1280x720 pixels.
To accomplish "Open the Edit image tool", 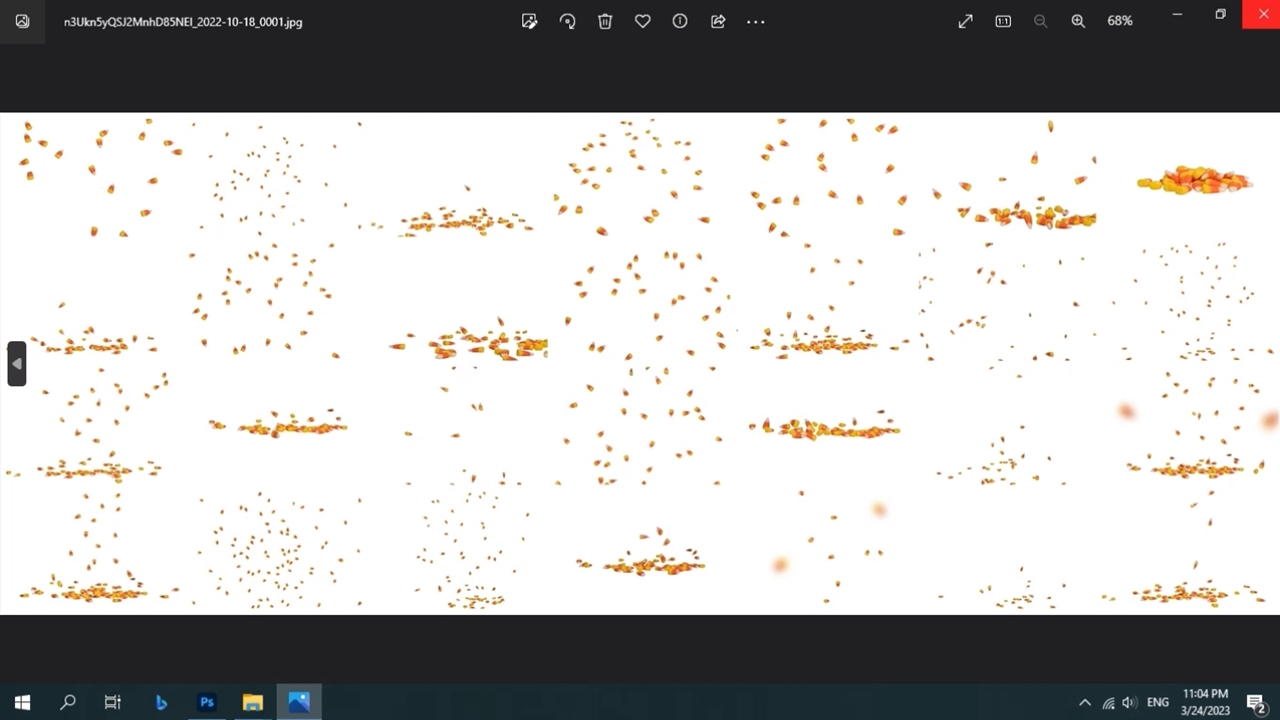I will 529,21.
